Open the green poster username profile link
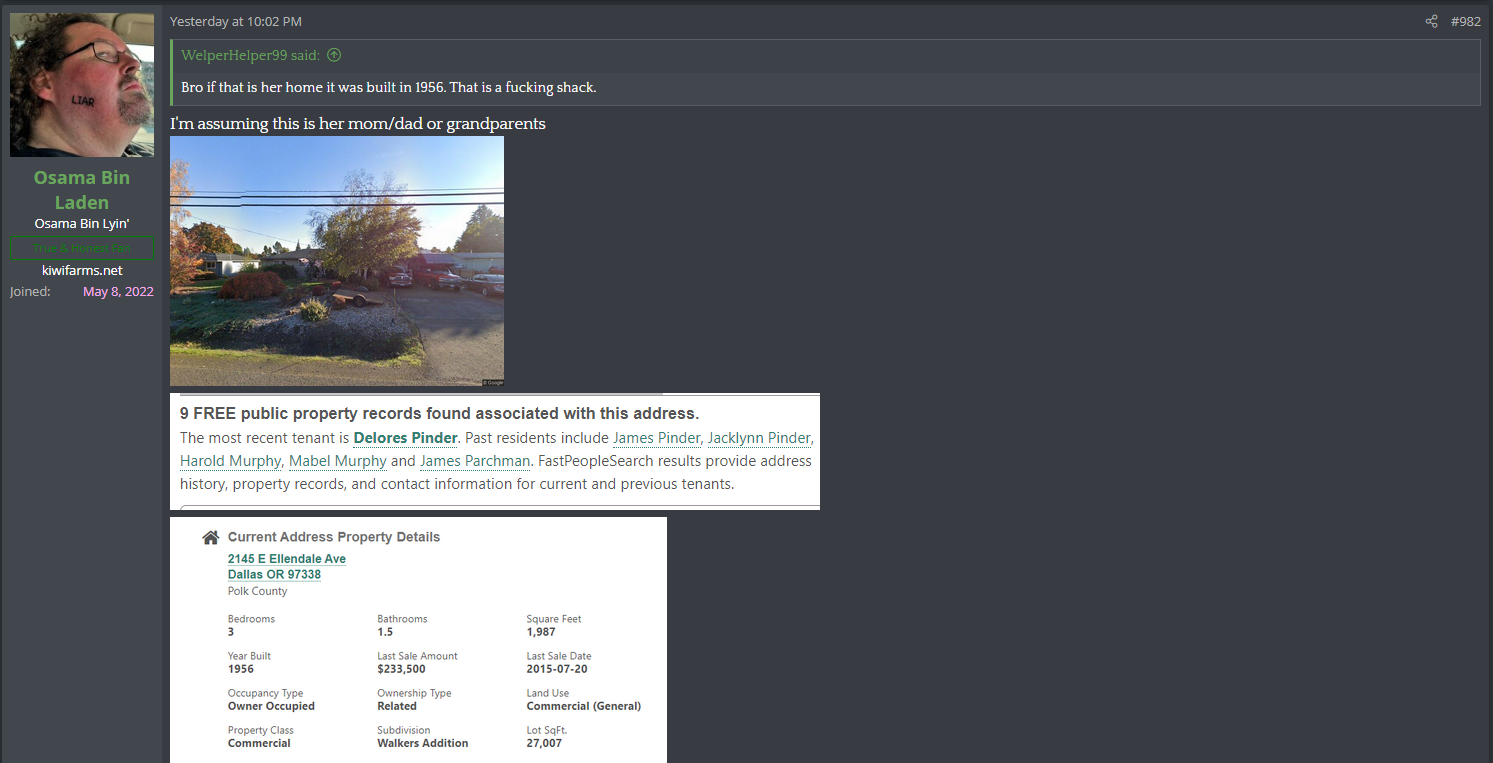 coord(82,190)
